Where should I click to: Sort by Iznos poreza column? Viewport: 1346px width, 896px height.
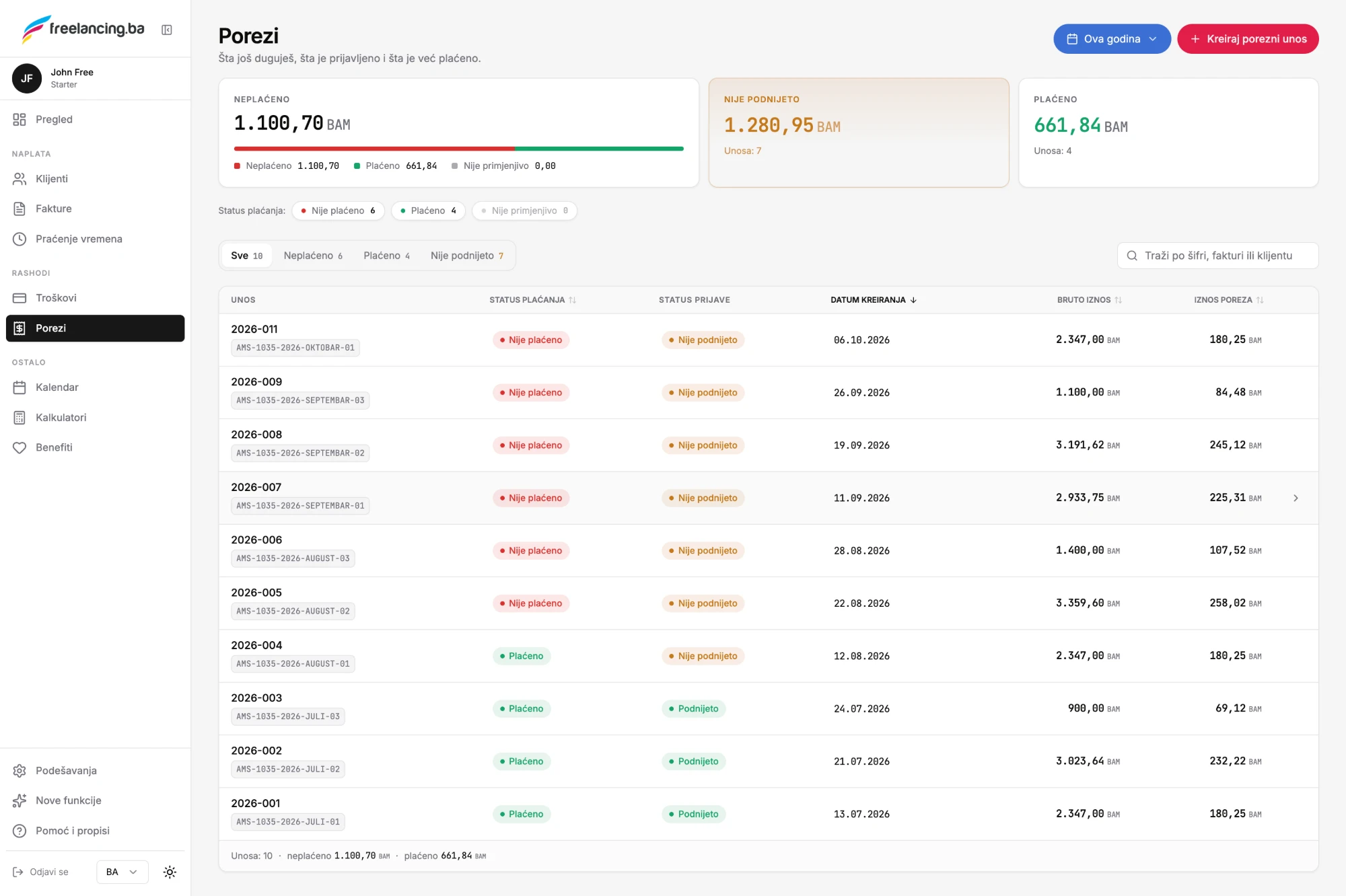tap(1229, 300)
